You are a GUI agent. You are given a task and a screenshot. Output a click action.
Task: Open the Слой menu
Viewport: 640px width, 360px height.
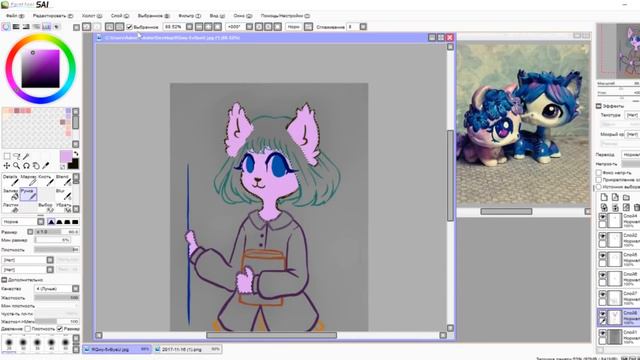(x=120, y=16)
